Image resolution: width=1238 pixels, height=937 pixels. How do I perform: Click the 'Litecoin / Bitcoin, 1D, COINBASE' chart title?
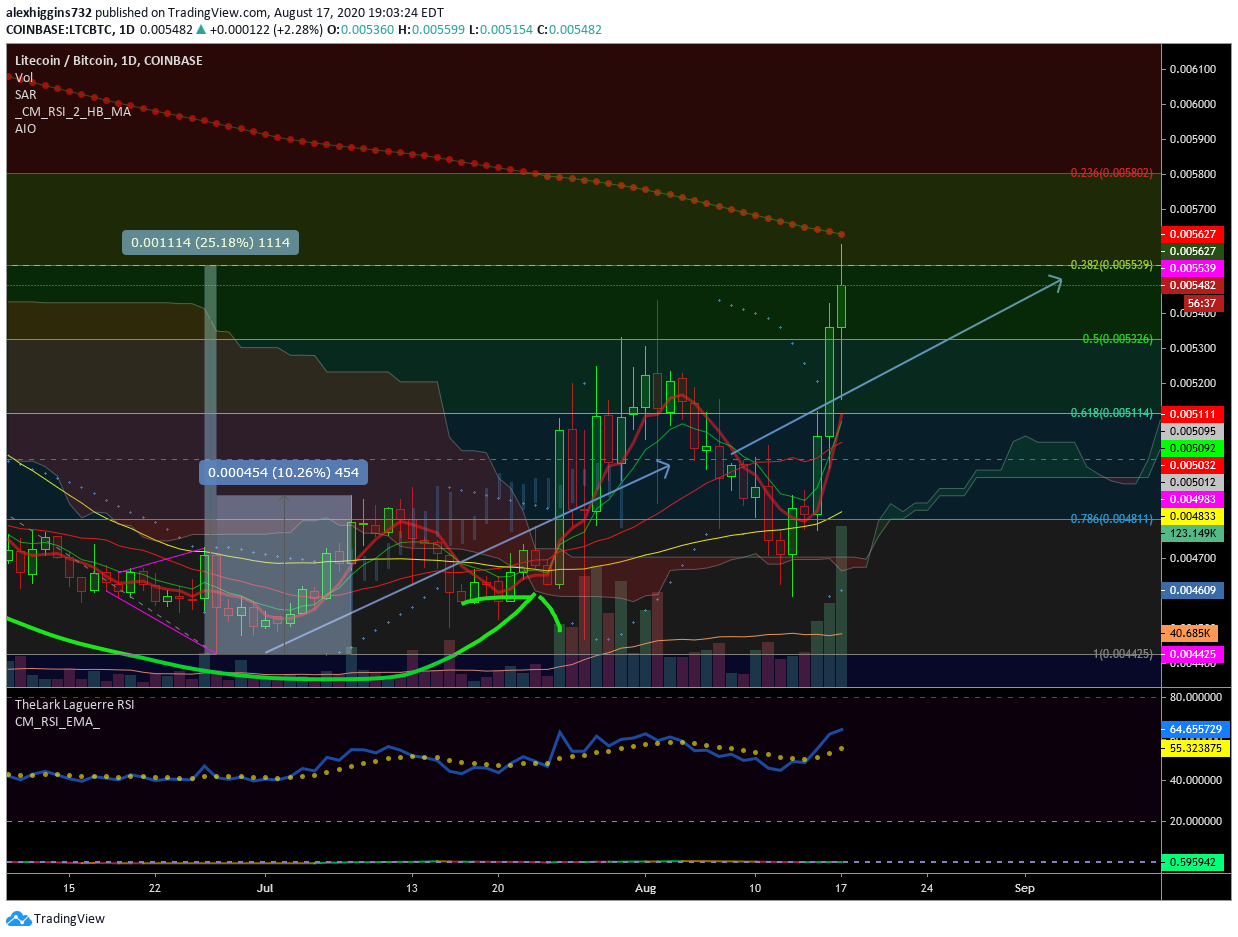click(x=108, y=61)
